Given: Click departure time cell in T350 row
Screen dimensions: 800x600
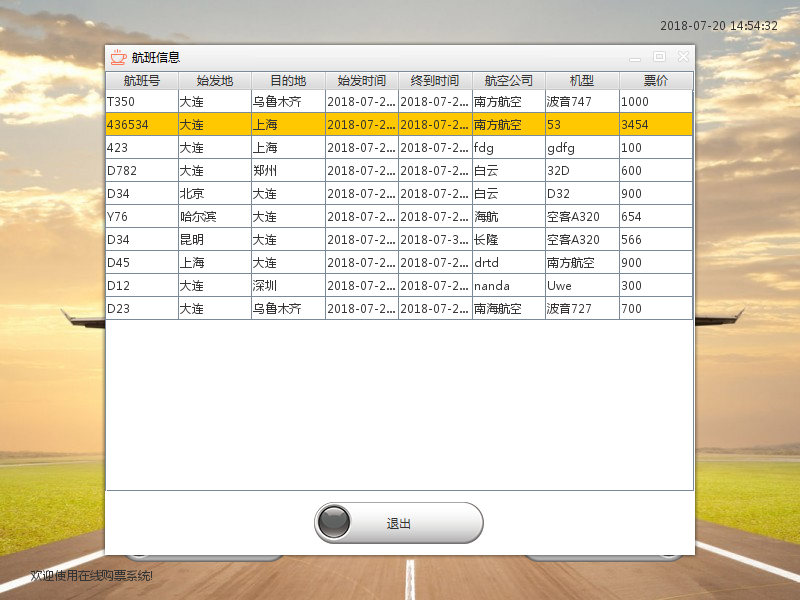Looking at the screenshot, I should coord(362,102).
